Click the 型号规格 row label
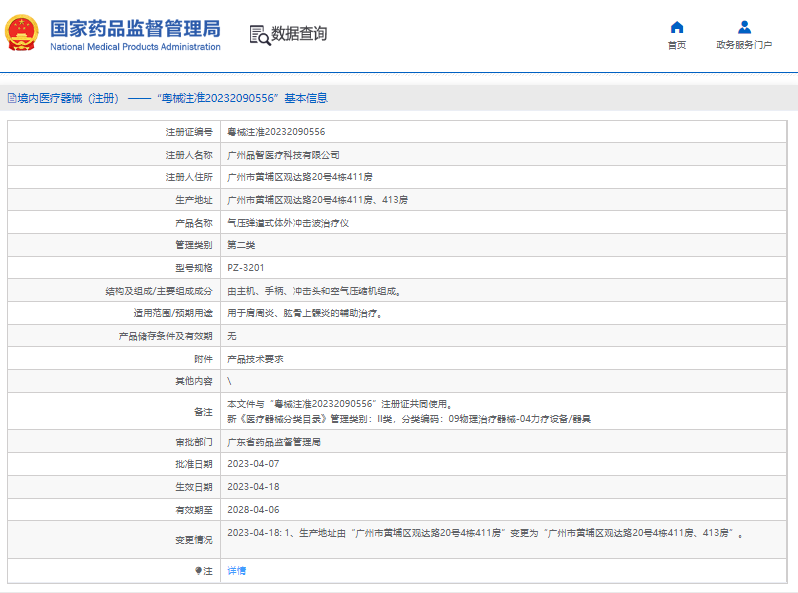 [194, 268]
